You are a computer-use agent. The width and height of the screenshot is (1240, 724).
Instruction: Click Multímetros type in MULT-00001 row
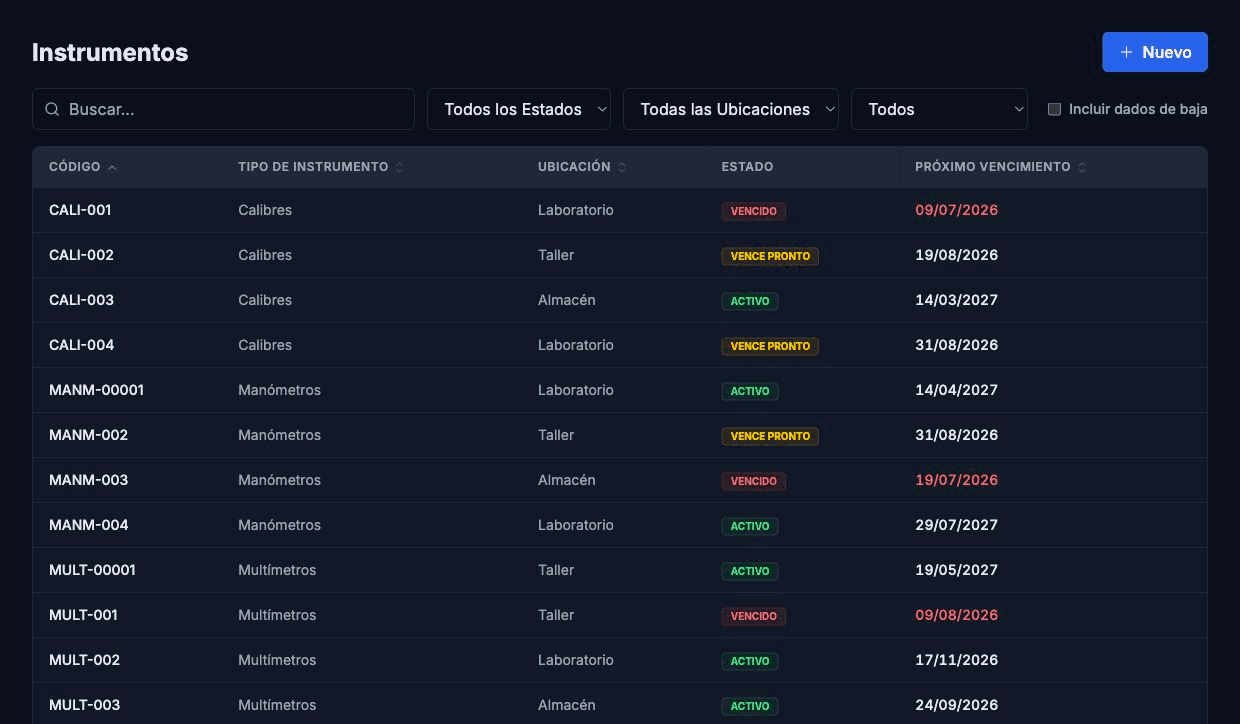277,570
